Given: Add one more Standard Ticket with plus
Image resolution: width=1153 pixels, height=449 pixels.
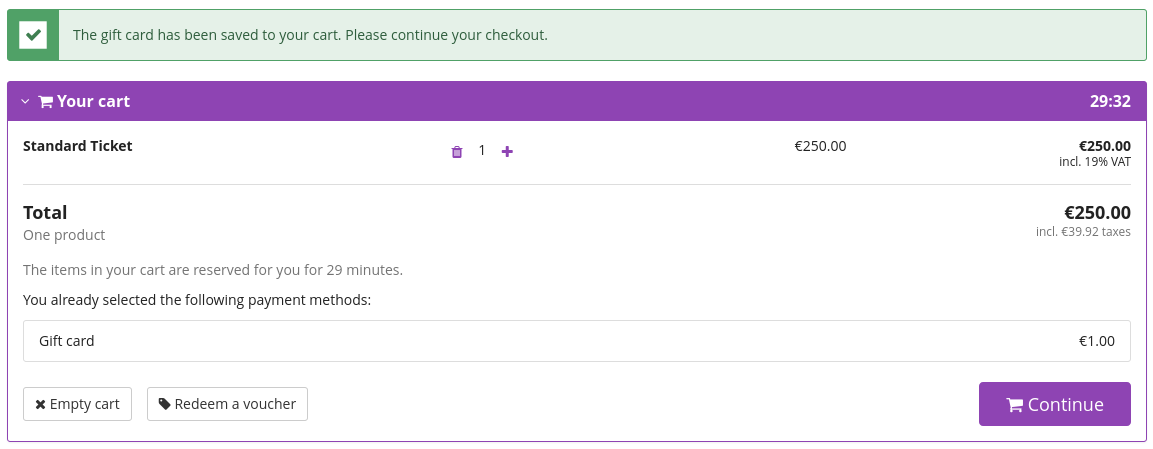Looking at the screenshot, I should 507,151.
